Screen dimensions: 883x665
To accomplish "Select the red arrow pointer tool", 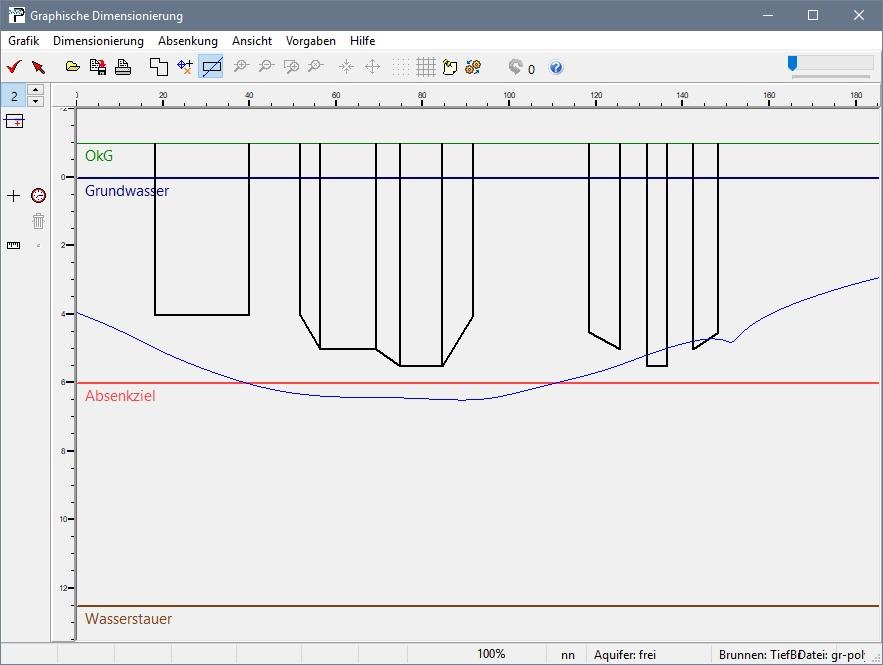I will (38, 67).
